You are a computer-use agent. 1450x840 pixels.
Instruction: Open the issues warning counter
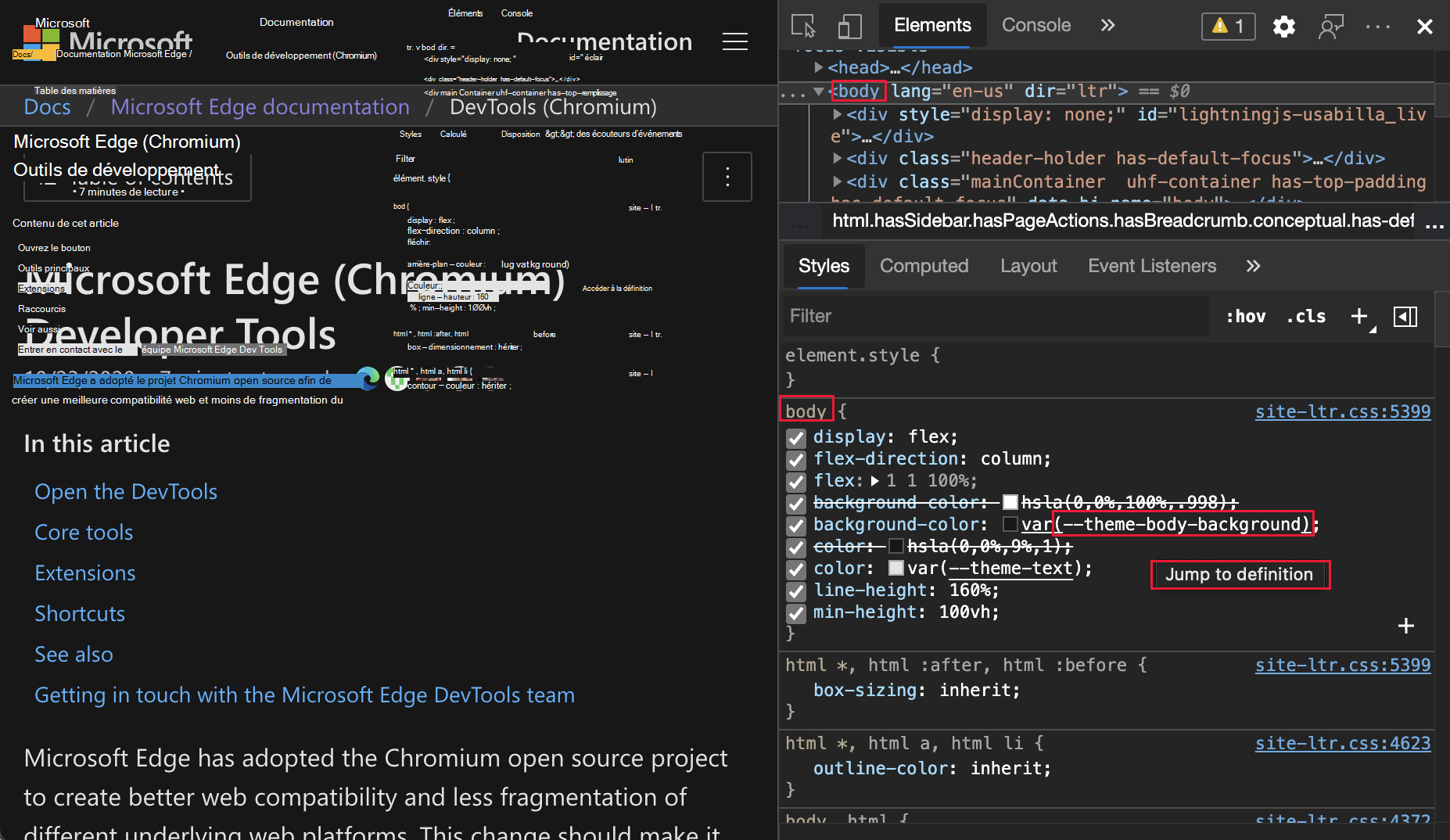coord(1227,26)
